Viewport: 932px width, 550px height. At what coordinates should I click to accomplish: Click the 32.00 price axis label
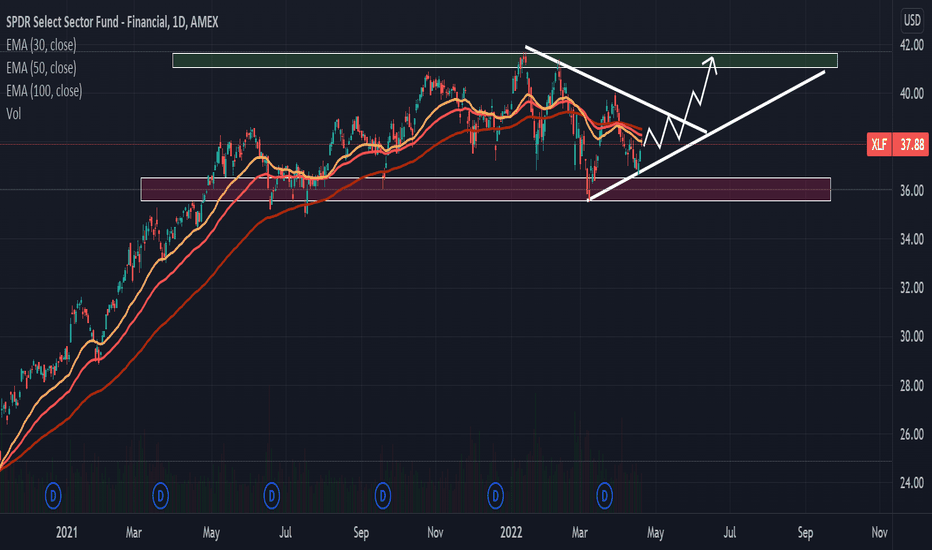coord(912,288)
